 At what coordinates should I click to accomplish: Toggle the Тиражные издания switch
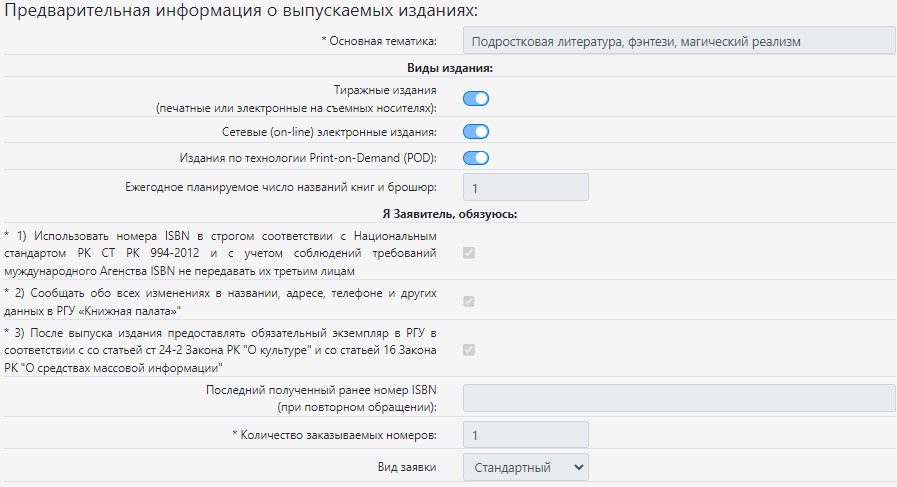coord(475,98)
